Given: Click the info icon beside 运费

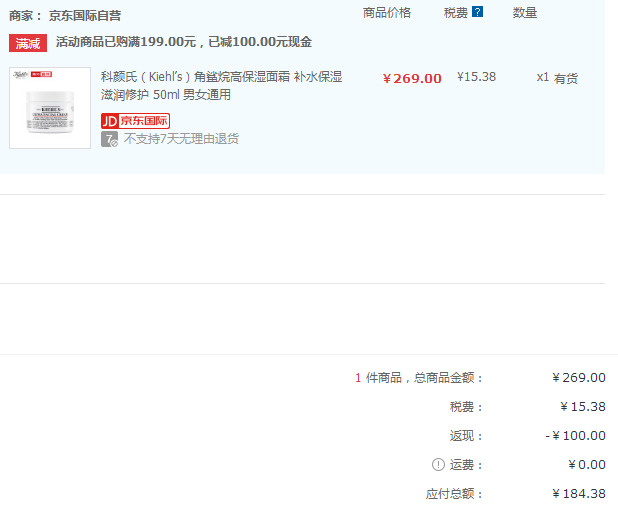Looking at the screenshot, I should (437, 465).
